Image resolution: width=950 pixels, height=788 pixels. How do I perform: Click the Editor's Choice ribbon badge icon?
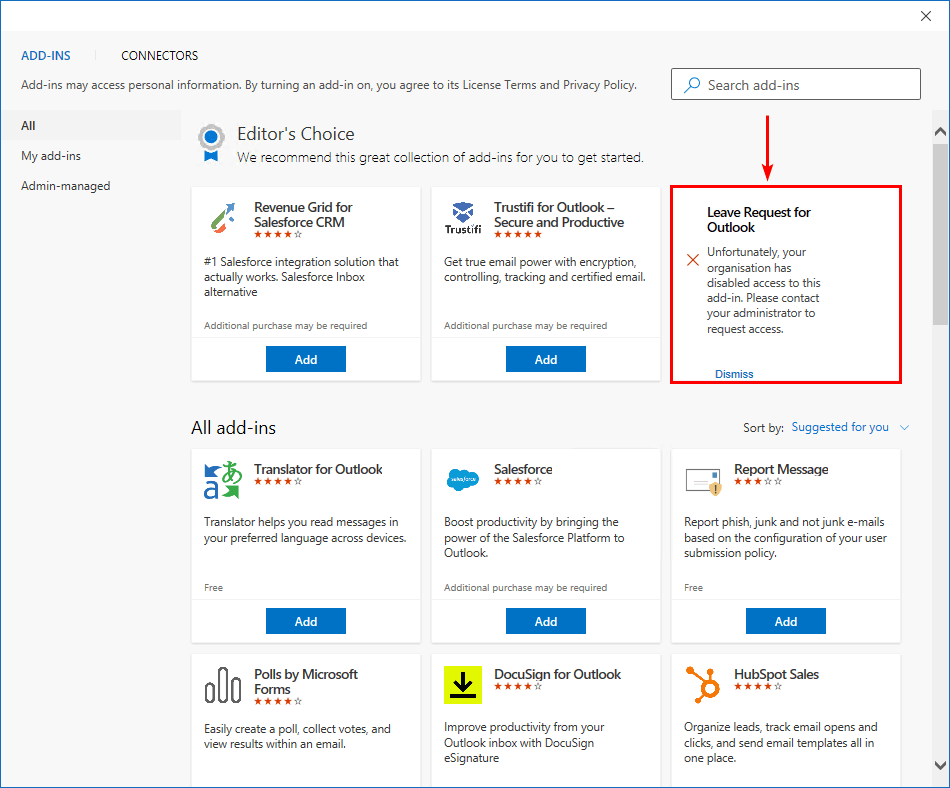click(210, 143)
